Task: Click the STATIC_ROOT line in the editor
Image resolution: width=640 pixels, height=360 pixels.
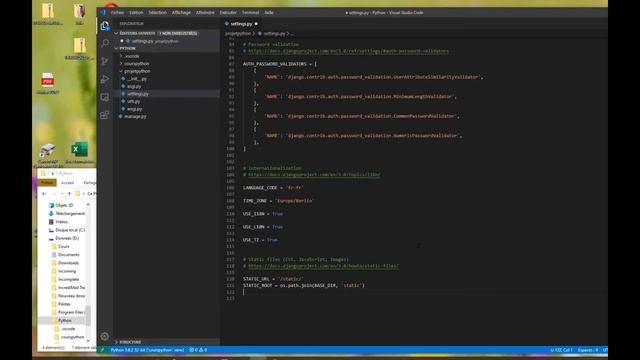Action: tap(304, 285)
